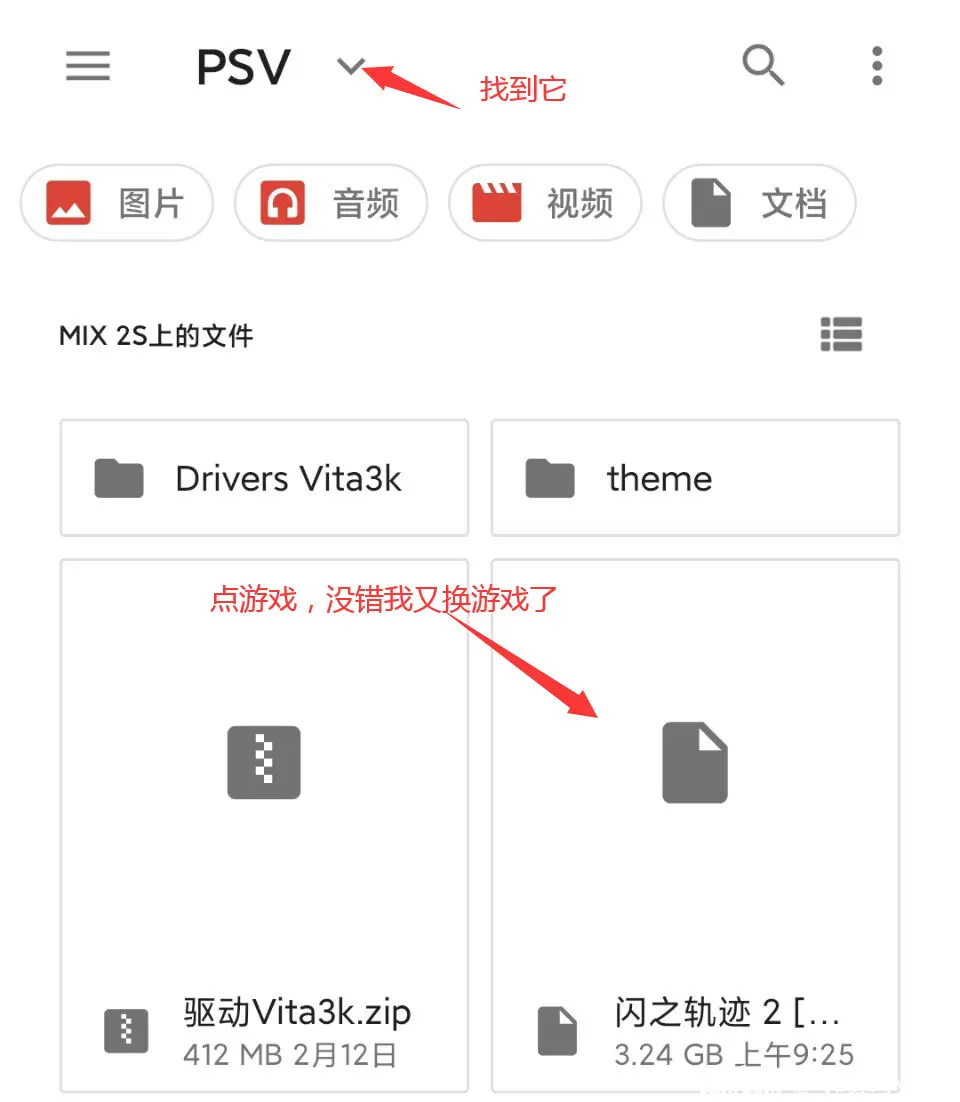
Task: Click the clapperboard icon in 视频 chip
Action: (x=497, y=202)
